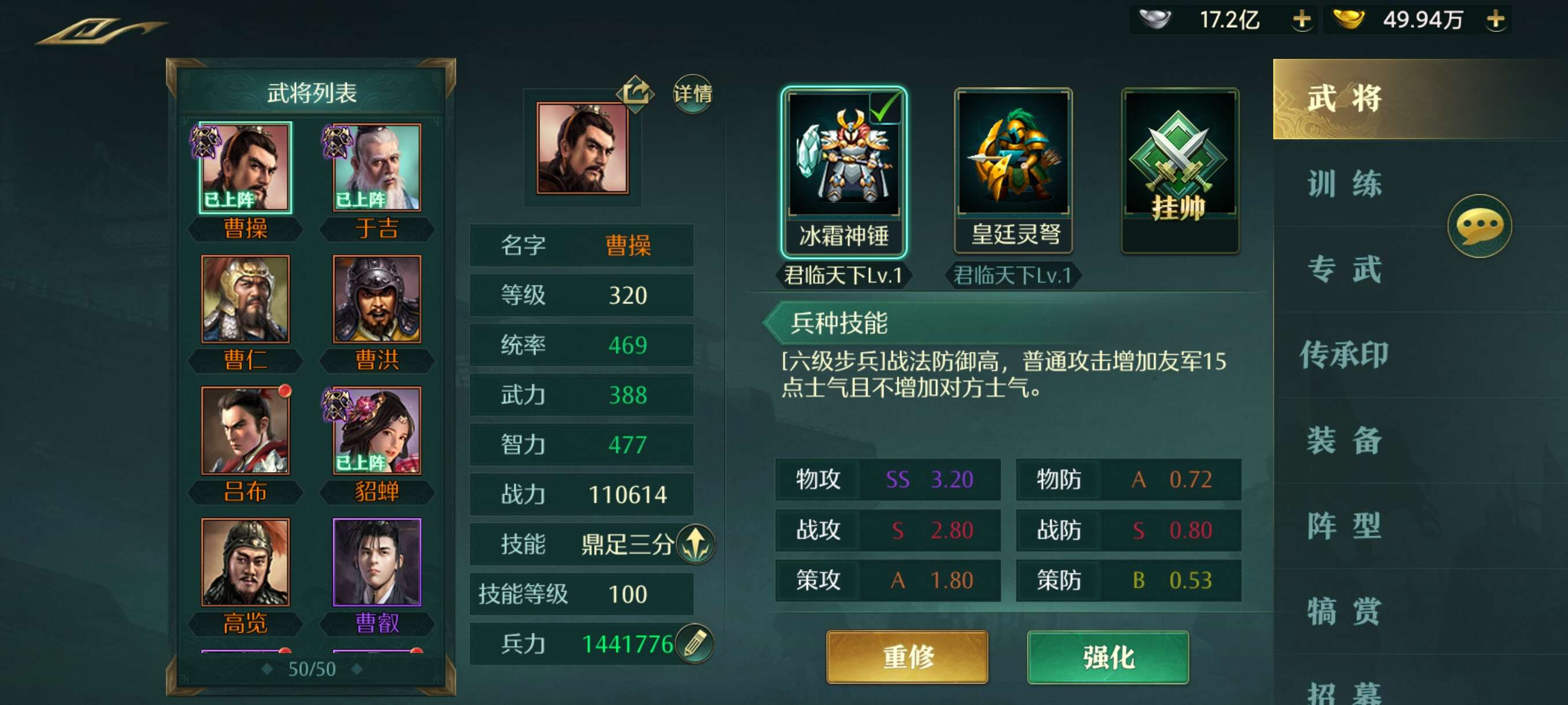Click the gold 重修 button
1568x705 pixels.
[907, 657]
